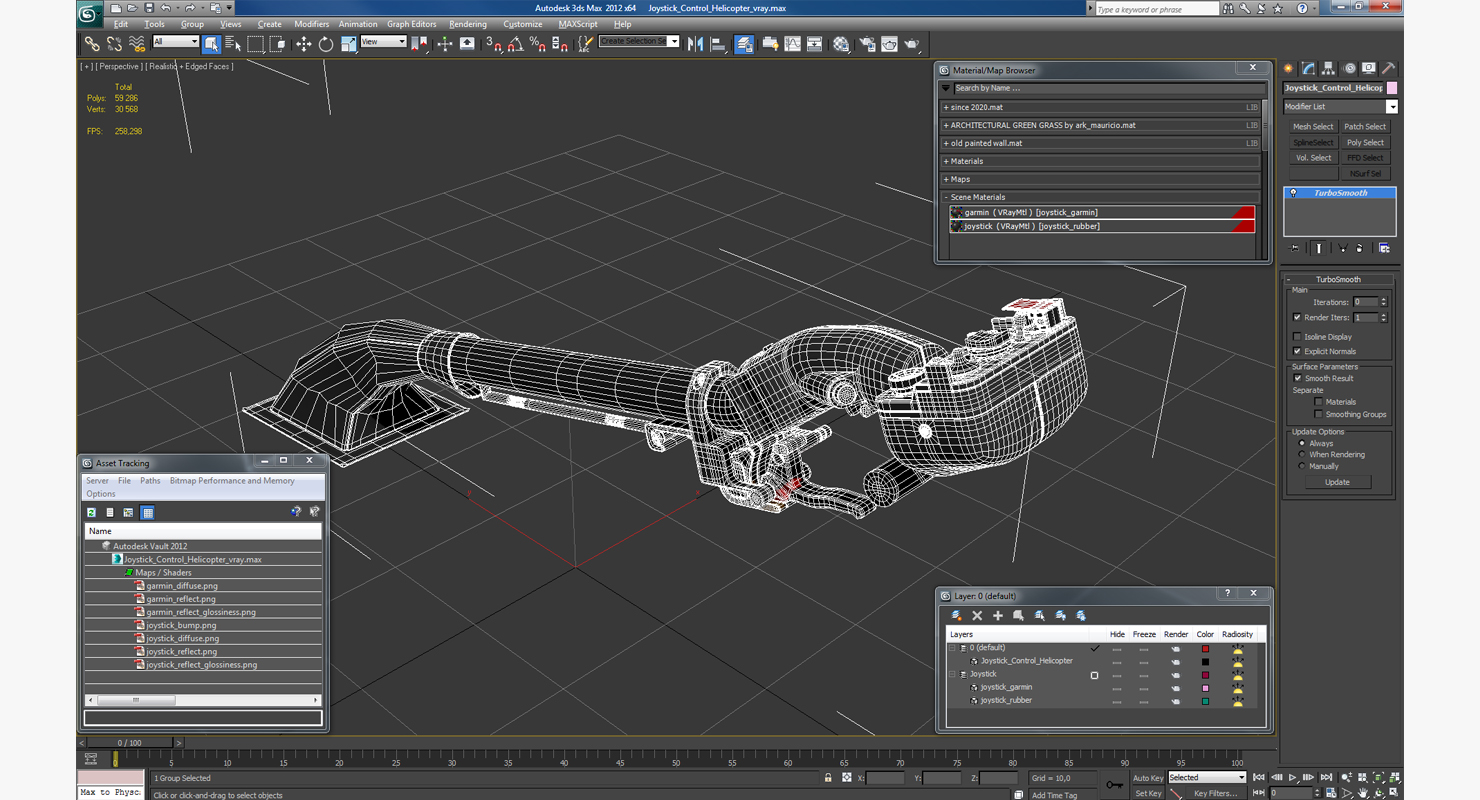1480x800 pixels.
Task: Click Configure Modifier Sets icon
Action: (1384, 248)
